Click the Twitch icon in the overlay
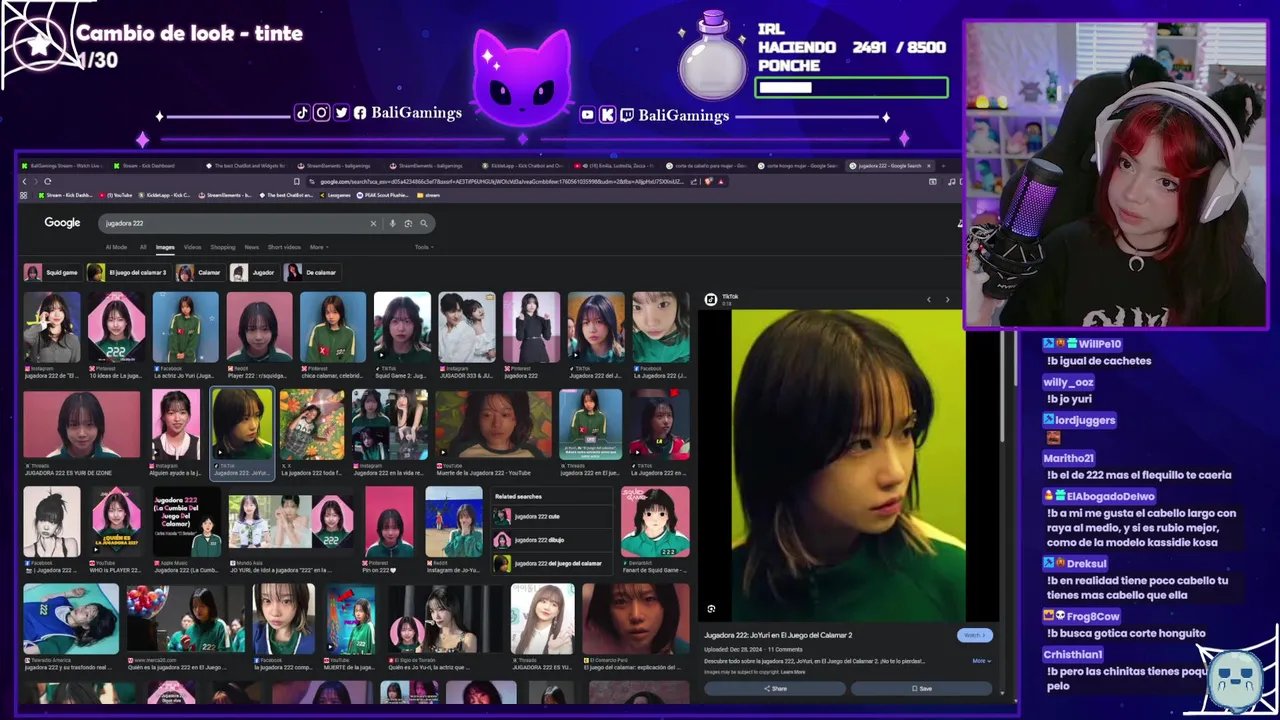This screenshot has width=1280, height=720. point(626,115)
